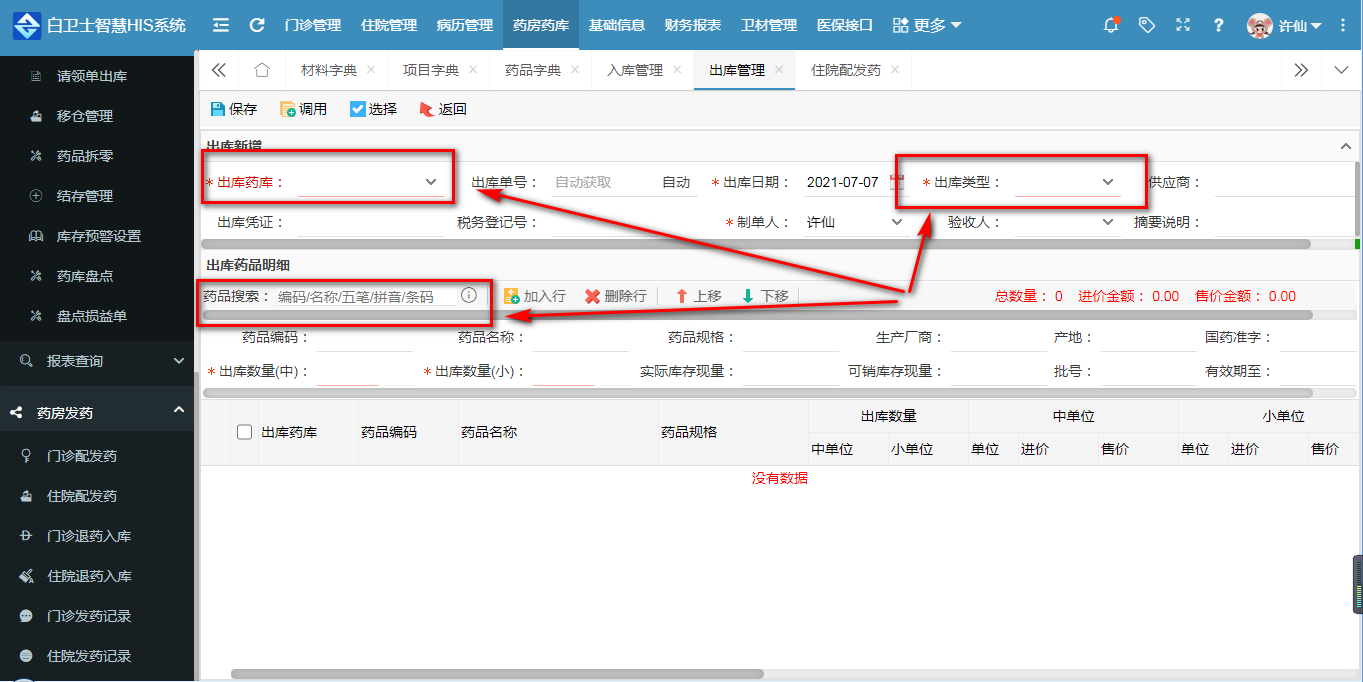Close the 材料字典 tab

[x=371, y=70]
